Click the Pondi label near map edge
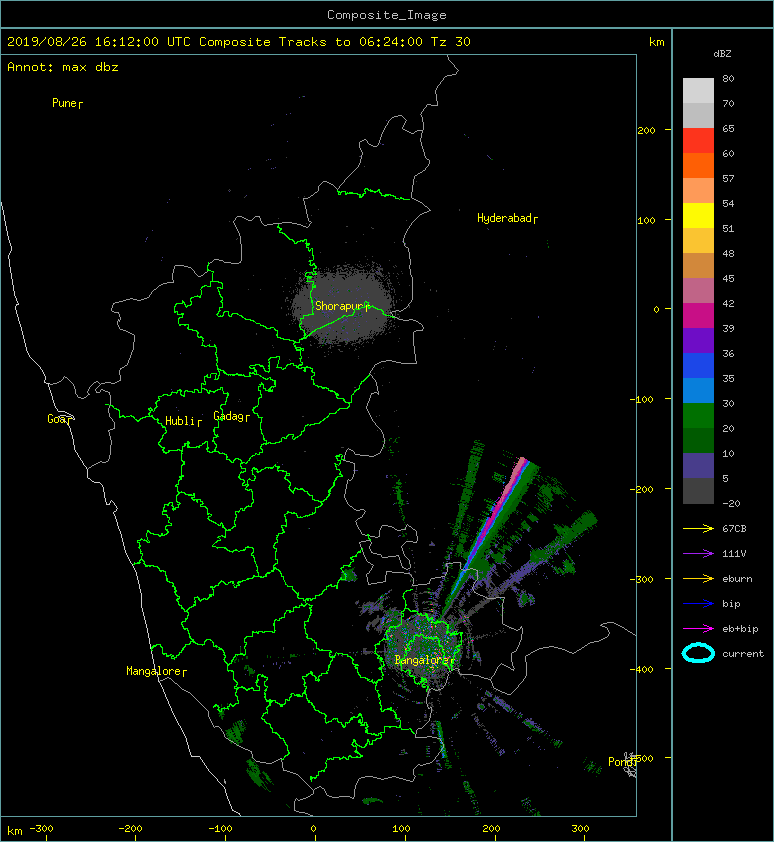The width and height of the screenshot is (774, 842). point(622,761)
